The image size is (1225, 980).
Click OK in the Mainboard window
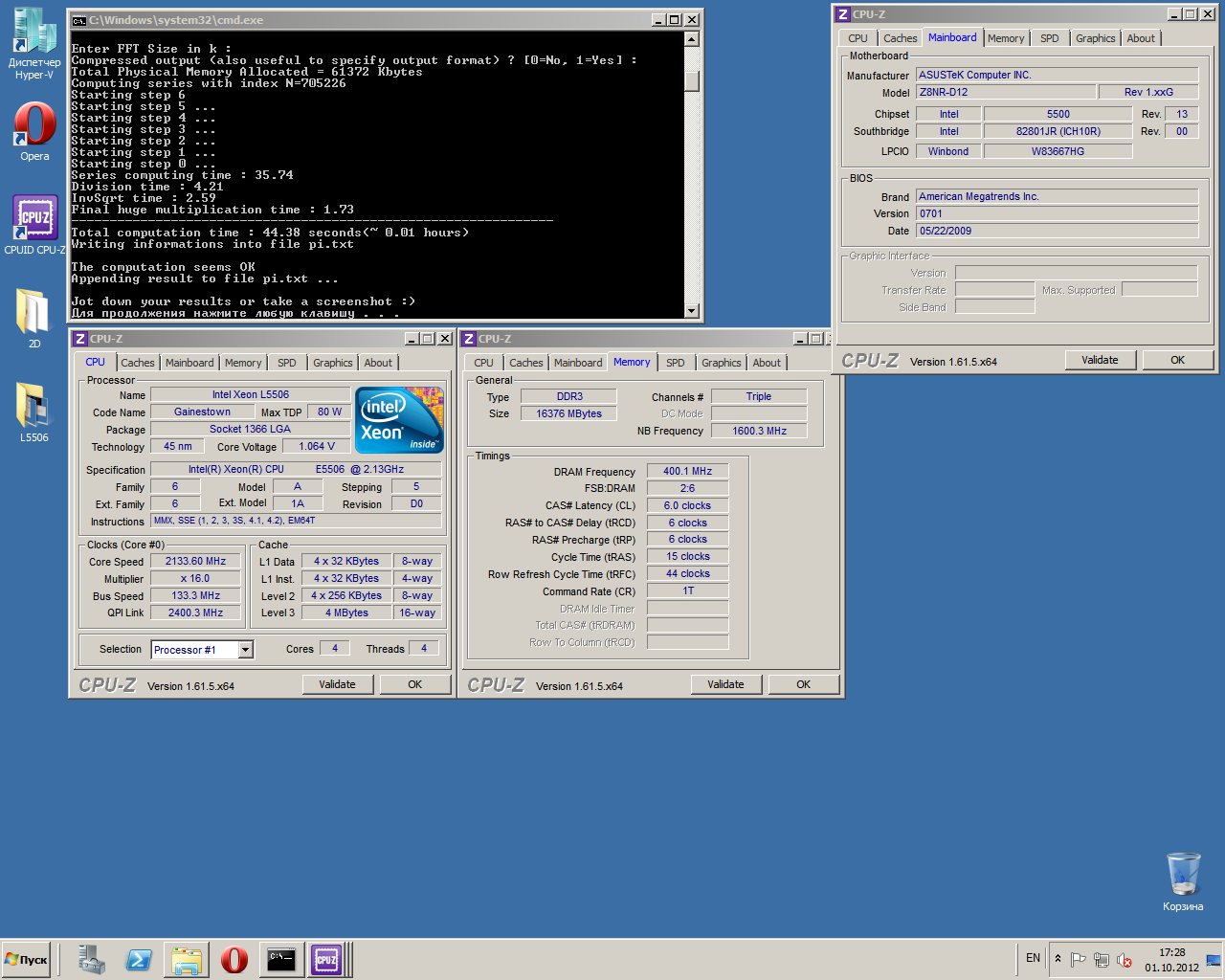click(x=1178, y=360)
